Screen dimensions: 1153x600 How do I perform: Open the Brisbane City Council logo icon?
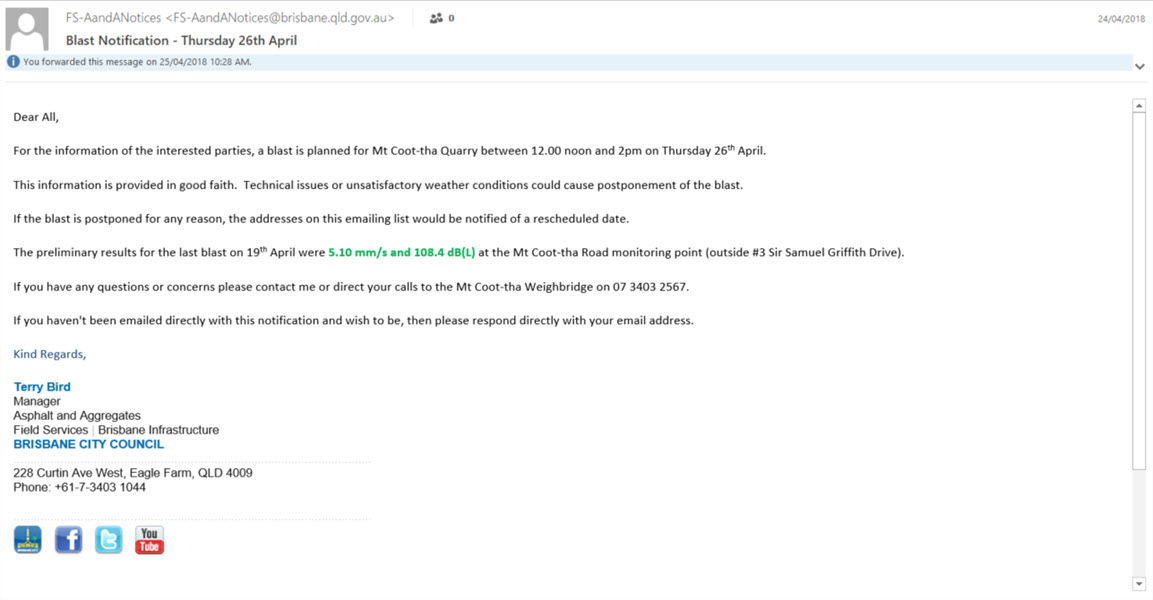click(28, 540)
